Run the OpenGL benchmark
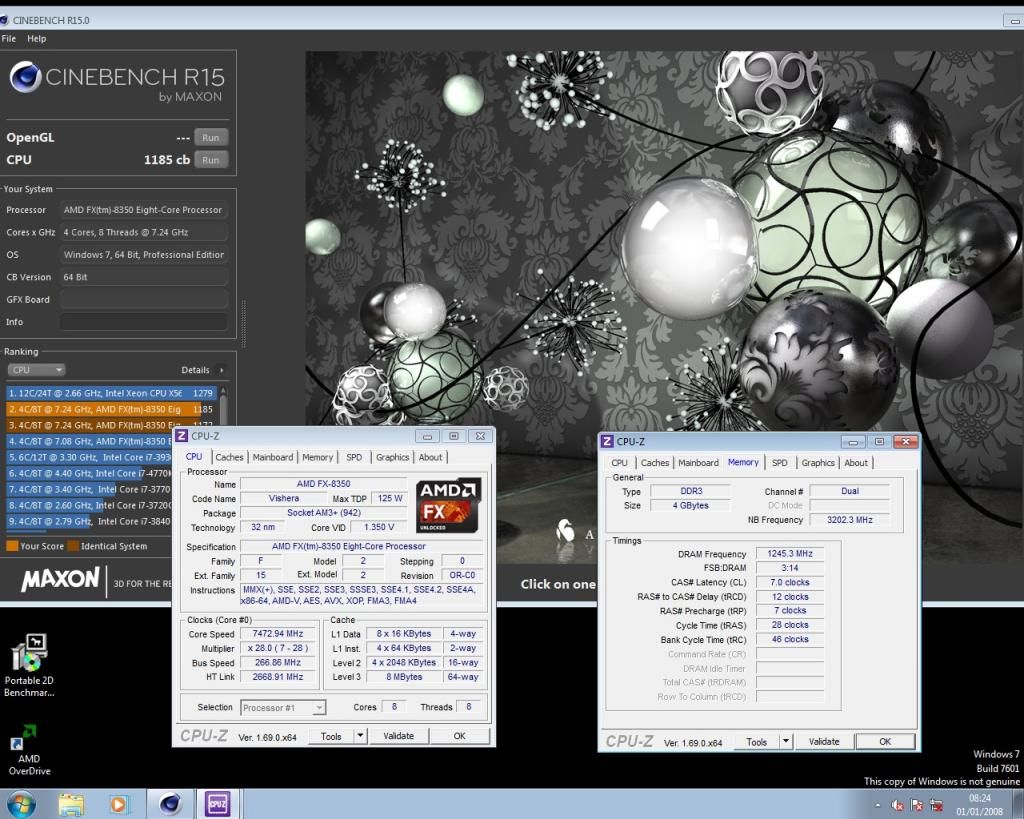This screenshot has width=1024, height=819. point(210,137)
